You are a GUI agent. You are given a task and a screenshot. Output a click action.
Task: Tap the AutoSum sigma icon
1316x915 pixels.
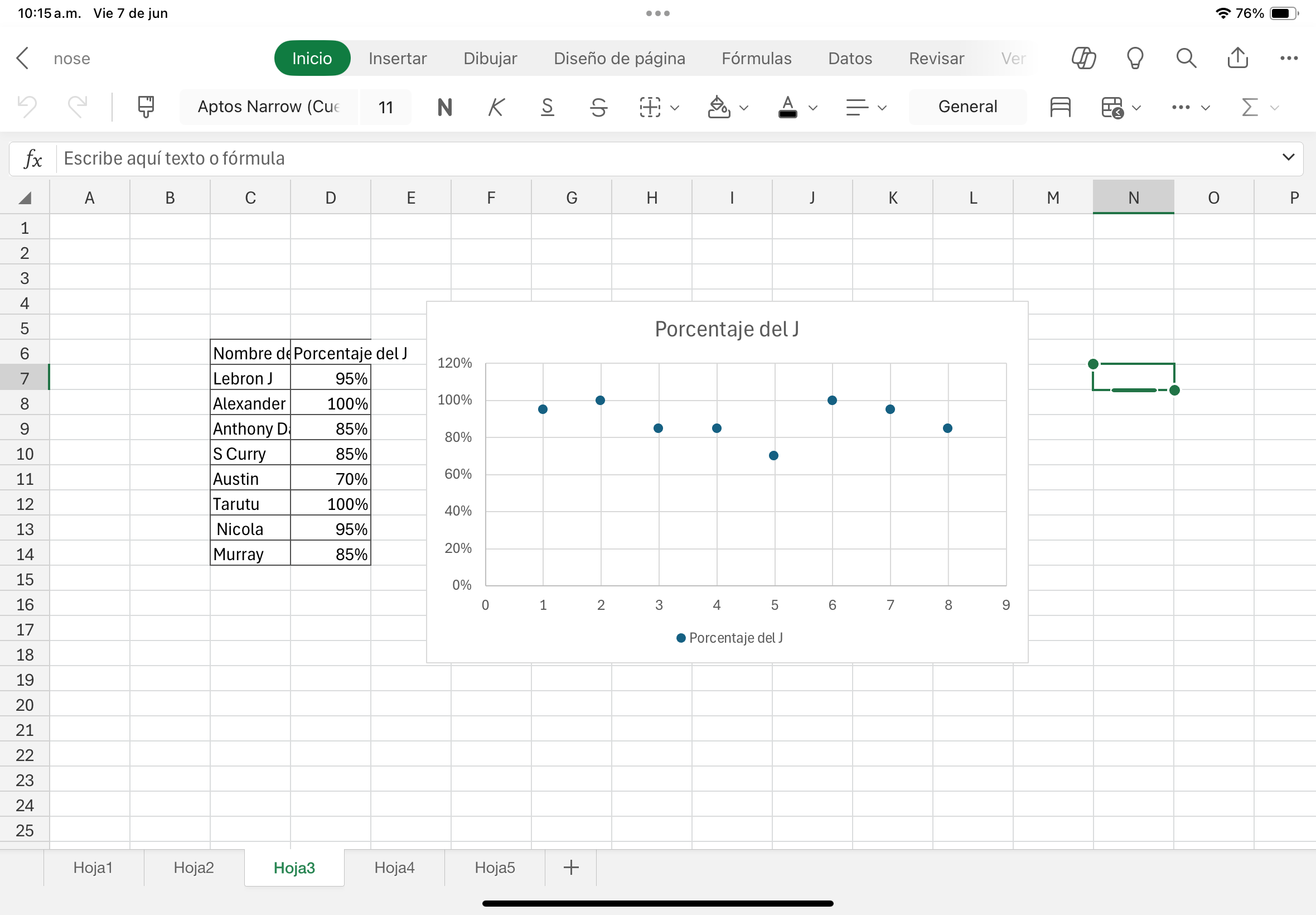[x=1250, y=107]
